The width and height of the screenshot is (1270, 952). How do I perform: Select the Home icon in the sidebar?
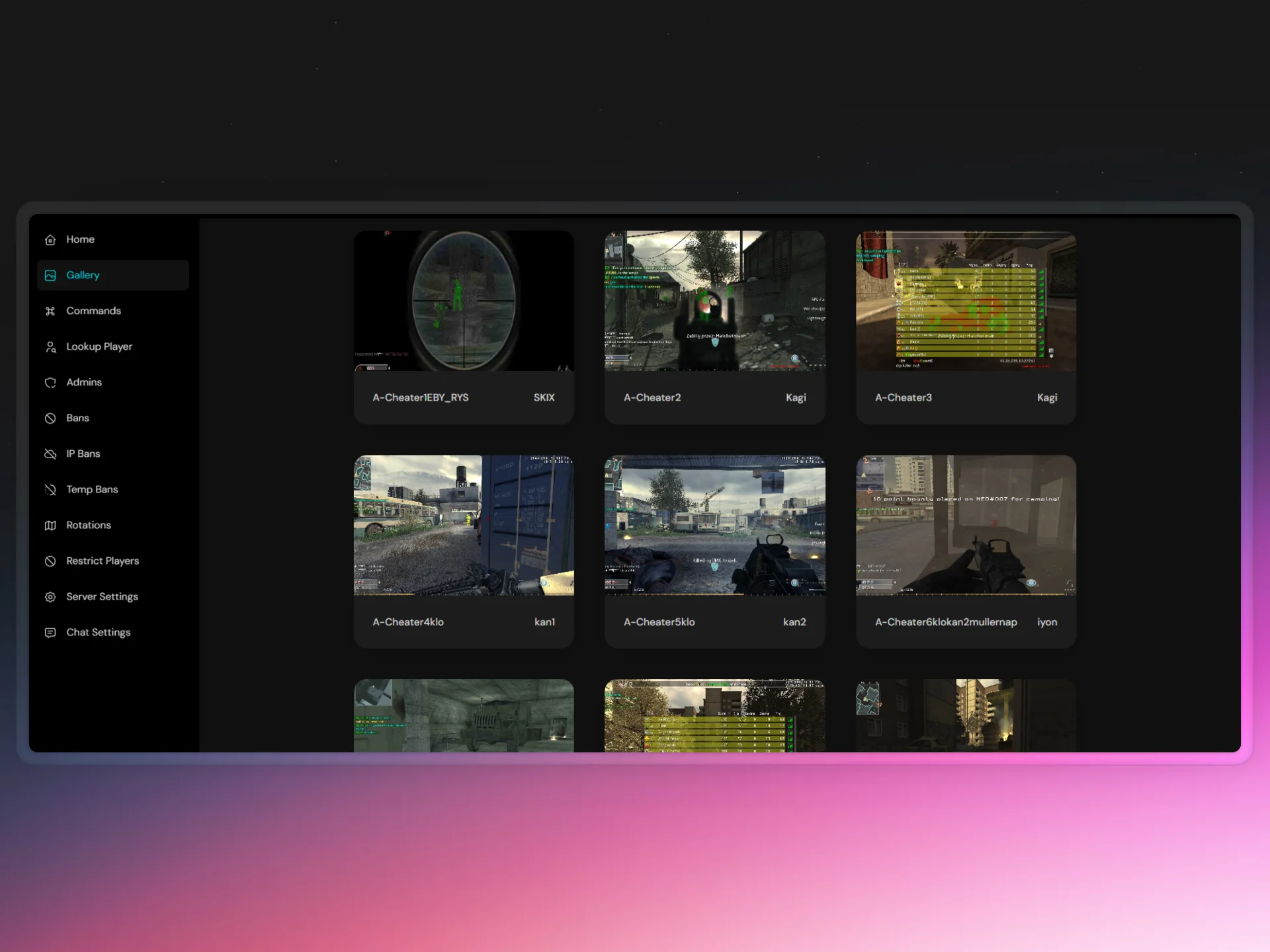pyautogui.click(x=51, y=239)
